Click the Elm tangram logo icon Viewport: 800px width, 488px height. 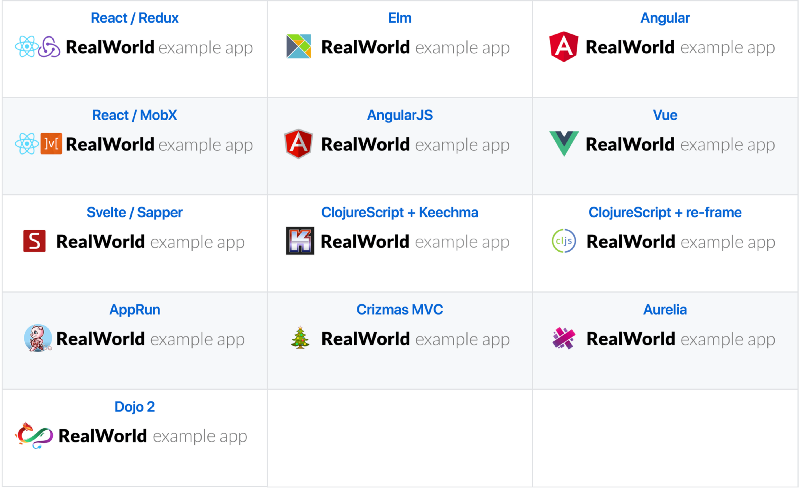298,46
